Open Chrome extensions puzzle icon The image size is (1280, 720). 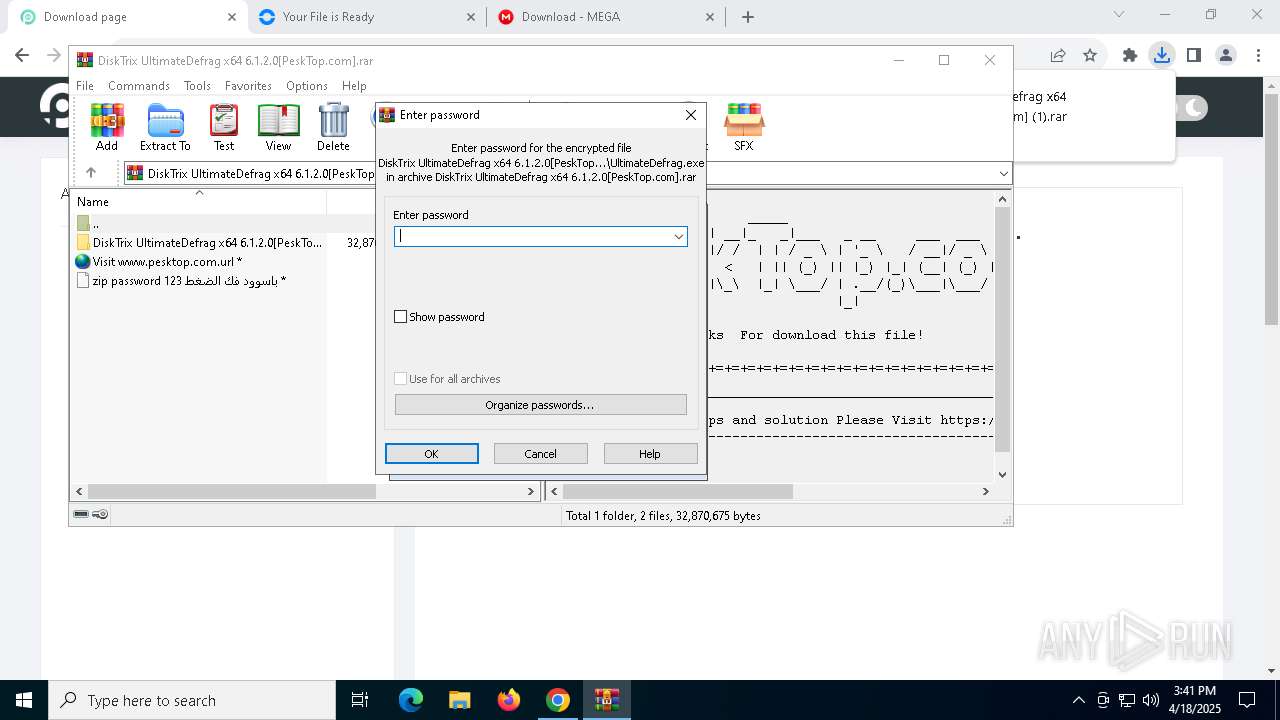pyautogui.click(x=1130, y=55)
